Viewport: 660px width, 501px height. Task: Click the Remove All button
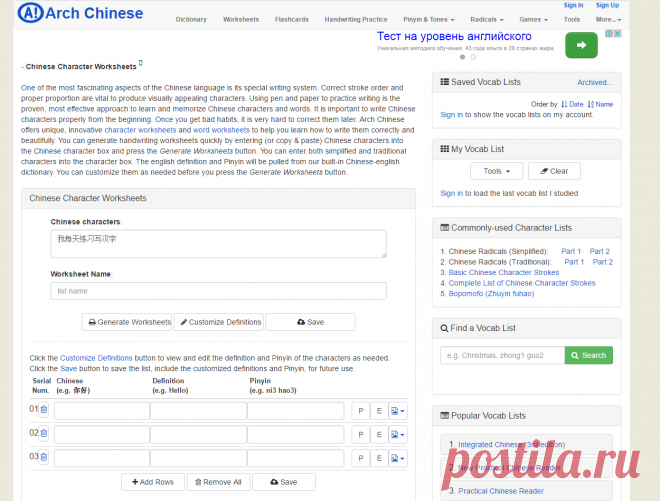click(218, 482)
